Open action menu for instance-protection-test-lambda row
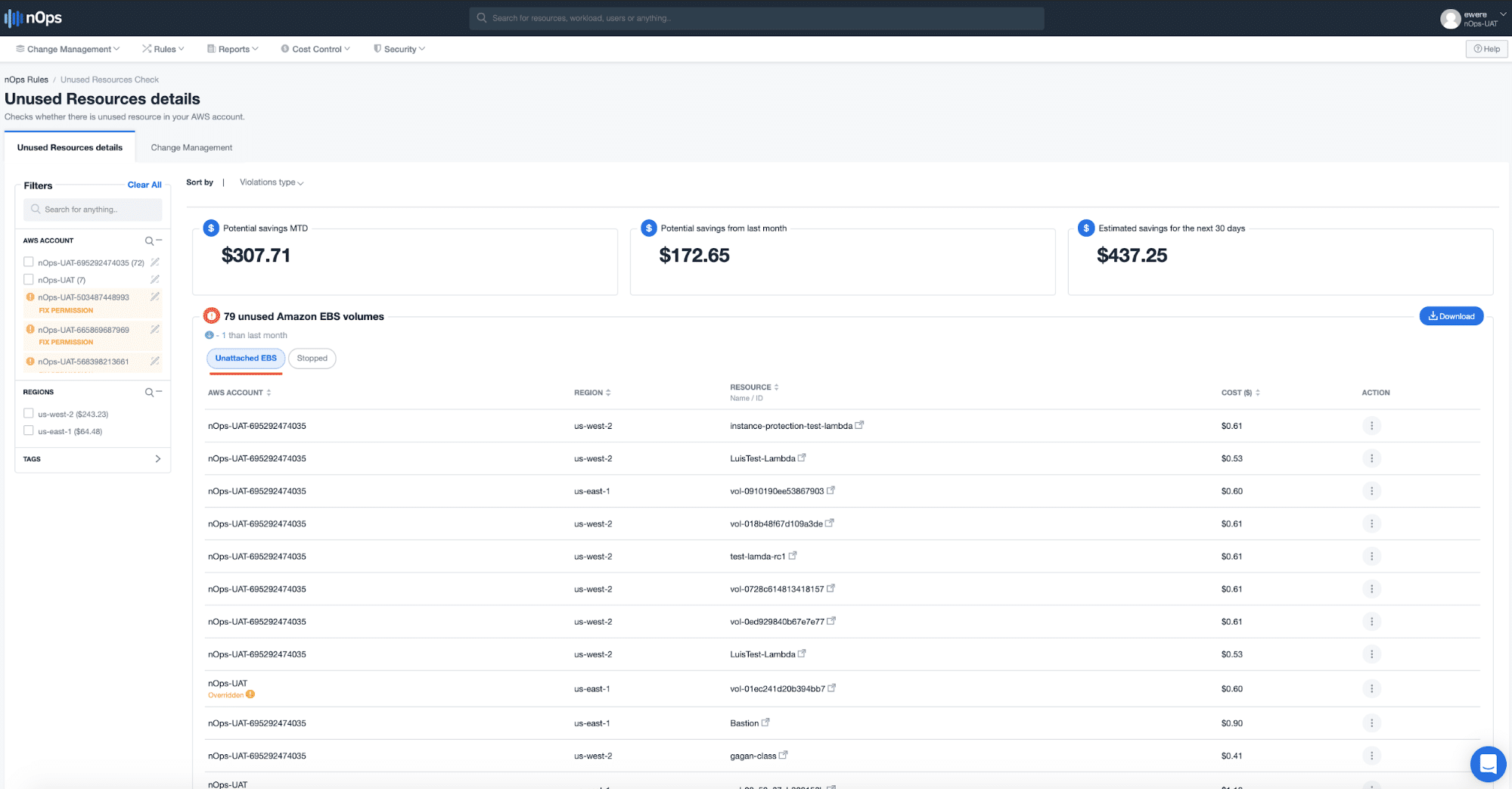 point(1371,426)
